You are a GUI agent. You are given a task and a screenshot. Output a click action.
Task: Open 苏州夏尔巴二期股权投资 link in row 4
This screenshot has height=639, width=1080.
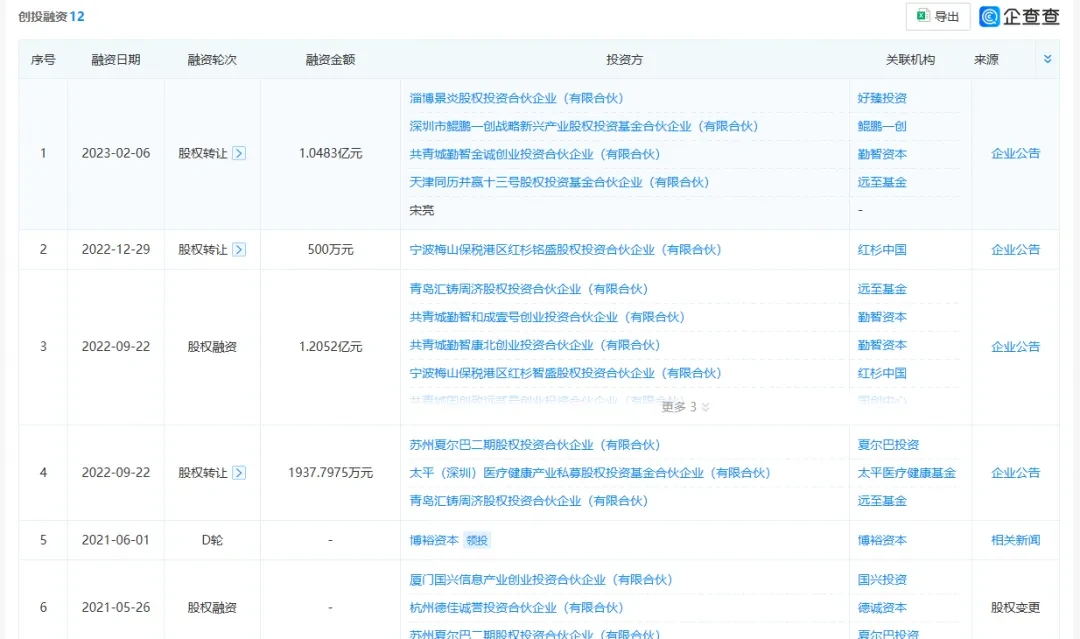(x=534, y=445)
